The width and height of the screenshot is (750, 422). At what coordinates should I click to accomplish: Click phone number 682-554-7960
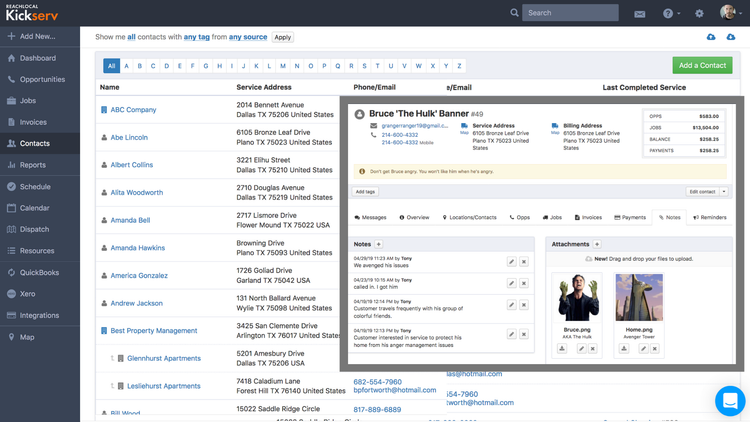(x=377, y=382)
